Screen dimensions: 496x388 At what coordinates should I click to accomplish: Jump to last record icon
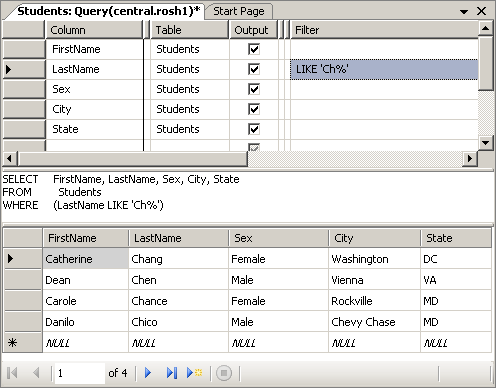pos(172,373)
